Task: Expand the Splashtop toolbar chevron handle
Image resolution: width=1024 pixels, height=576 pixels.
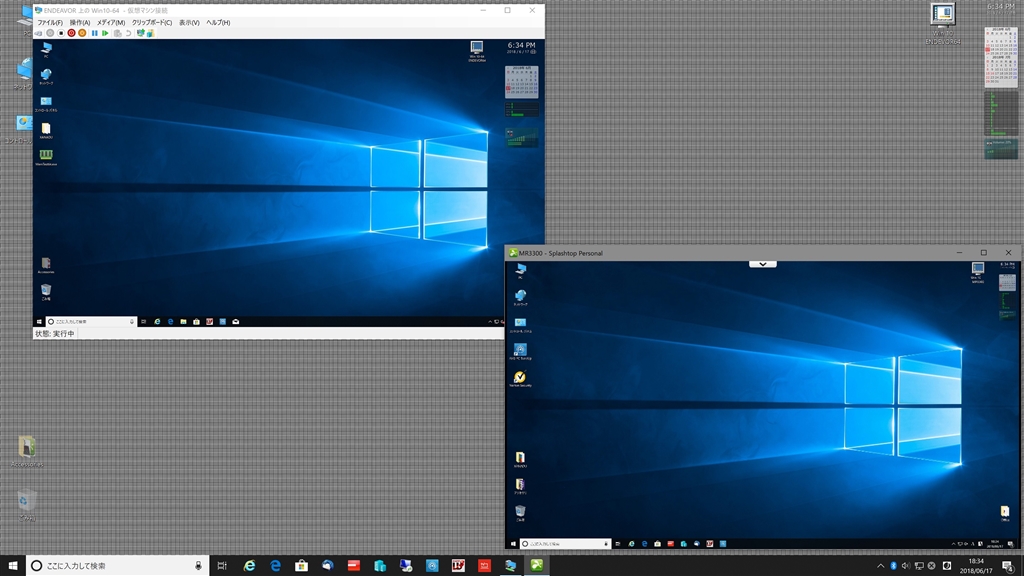Action: pyautogui.click(x=762, y=264)
